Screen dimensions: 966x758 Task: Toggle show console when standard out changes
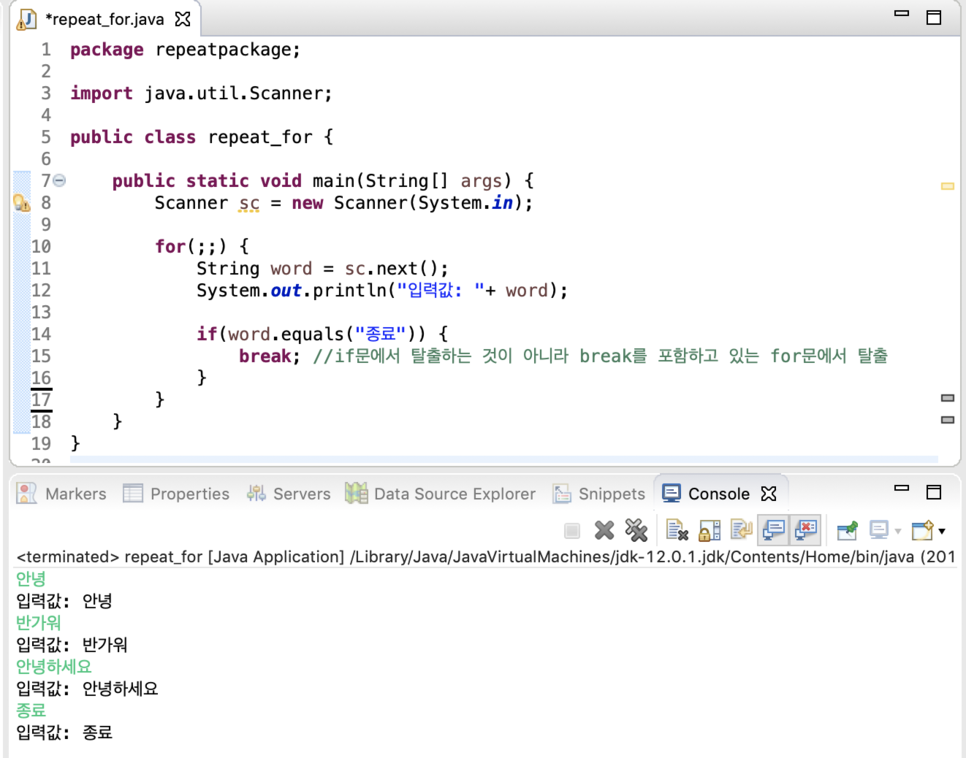coord(773,530)
